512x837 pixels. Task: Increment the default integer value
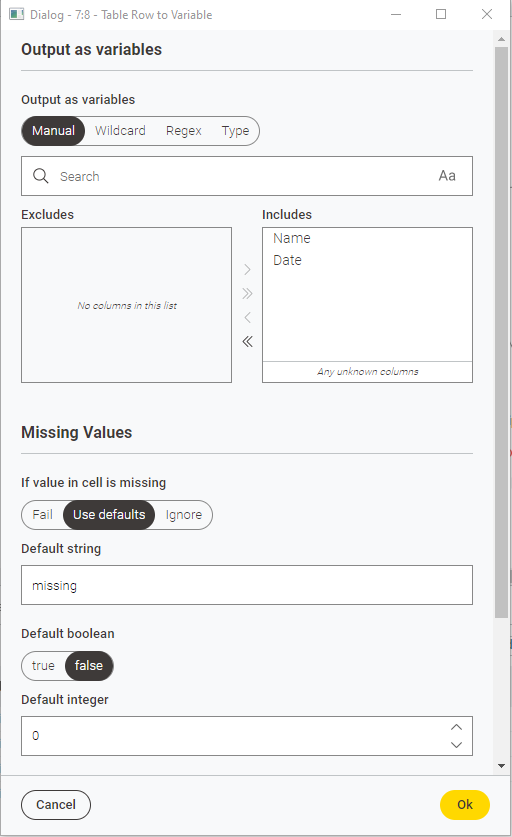(x=456, y=727)
